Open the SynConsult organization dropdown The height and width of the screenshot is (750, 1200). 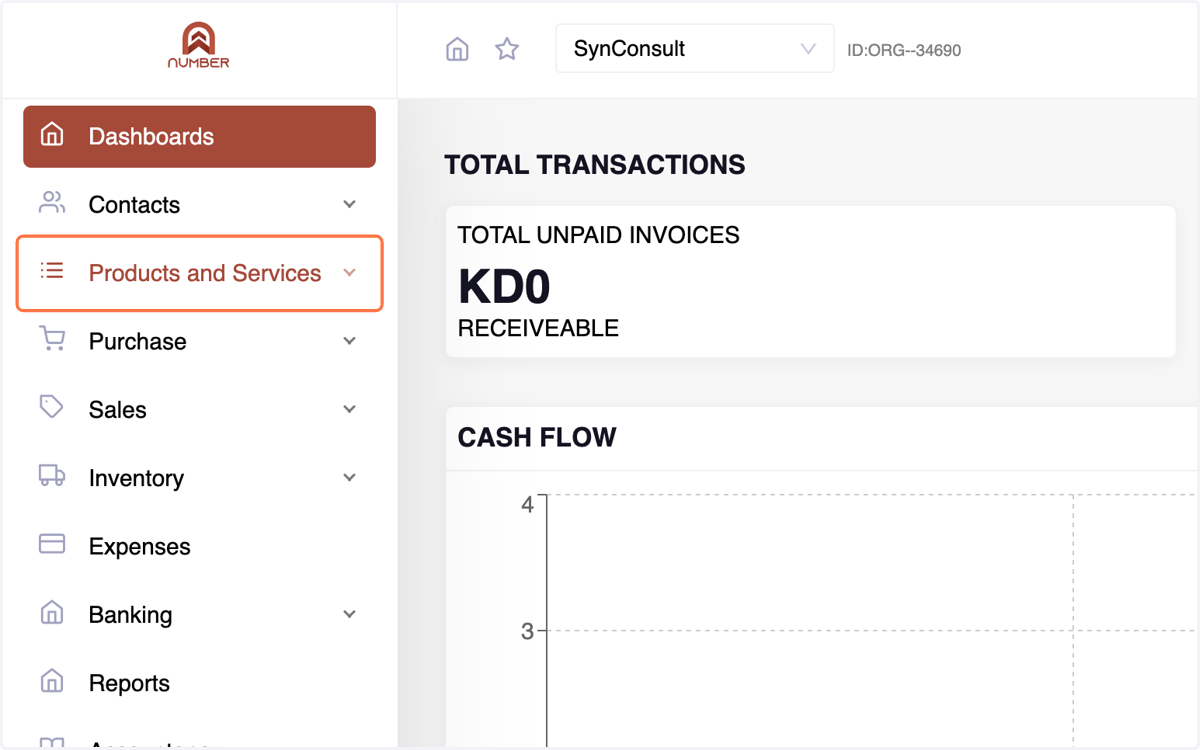point(695,49)
